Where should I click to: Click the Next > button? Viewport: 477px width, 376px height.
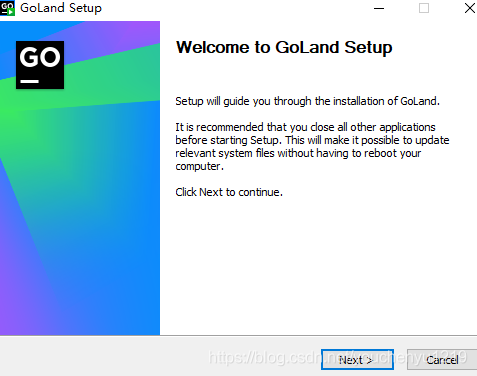[357, 359]
